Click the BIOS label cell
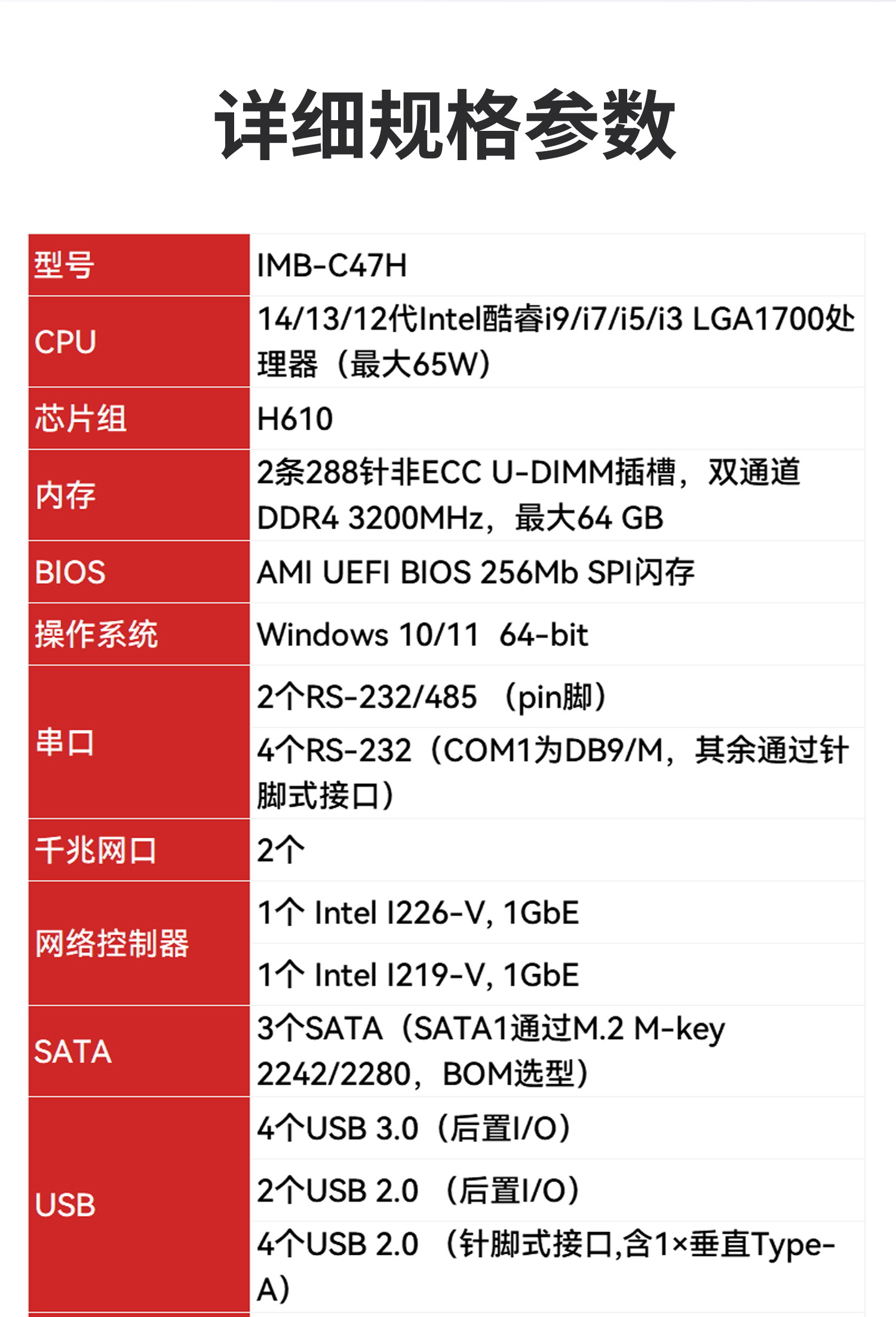Image resolution: width=896 pixels, height=1317 pixels. tap(70, 572)
